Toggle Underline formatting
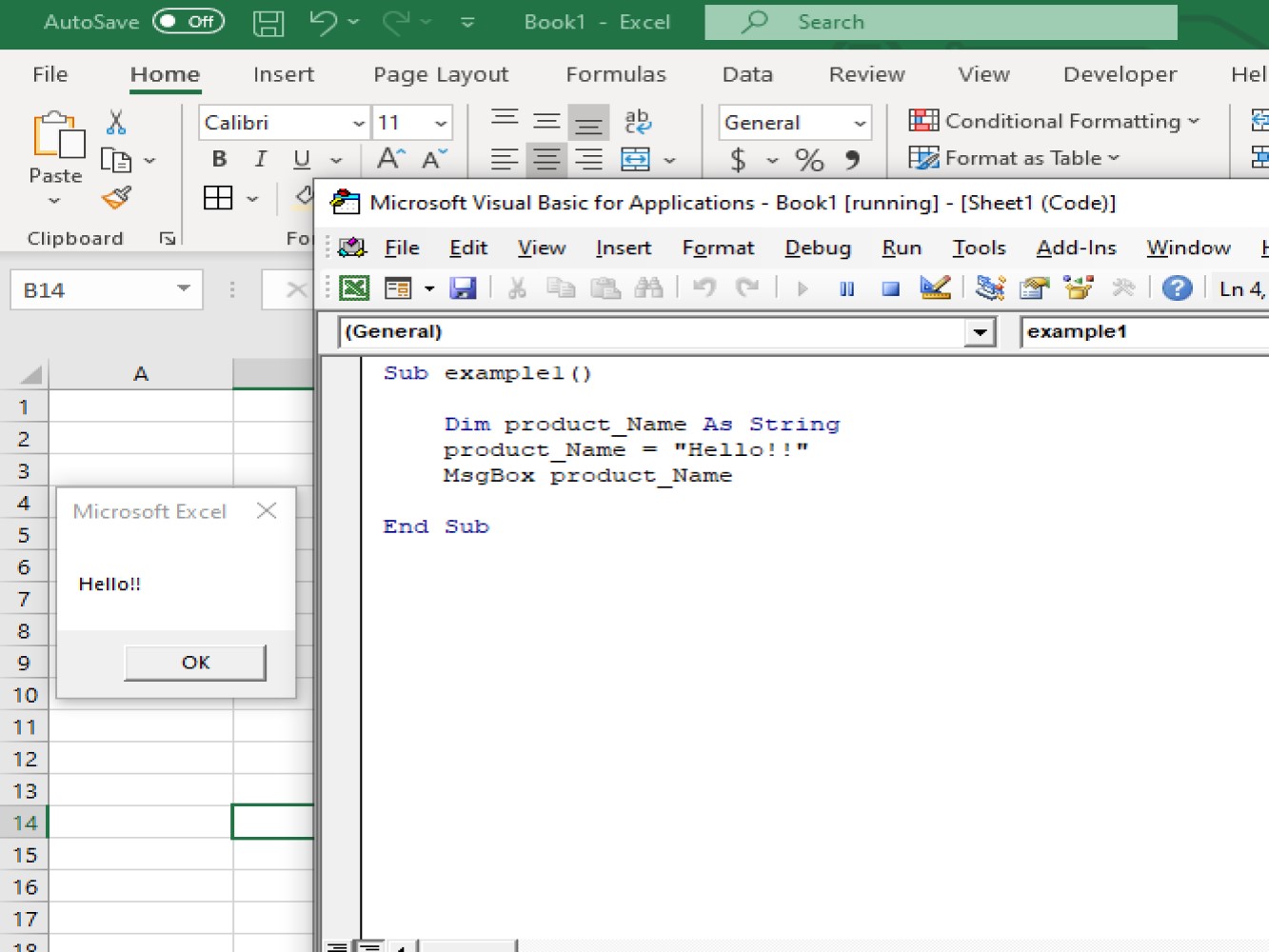This screenshot has height=952, width=1269. coord(302,160)
